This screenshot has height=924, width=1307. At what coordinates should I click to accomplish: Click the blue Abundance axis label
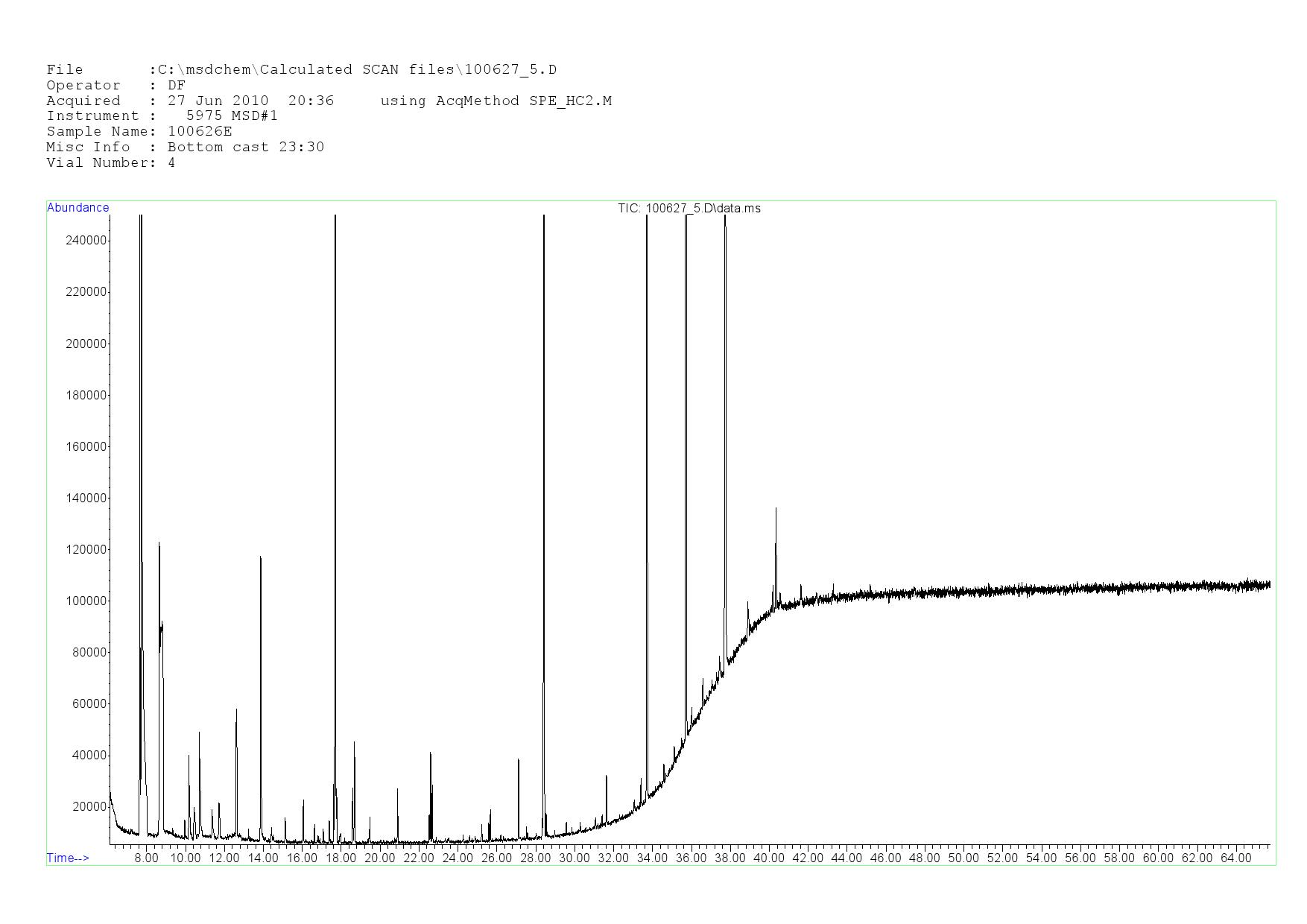77,208
